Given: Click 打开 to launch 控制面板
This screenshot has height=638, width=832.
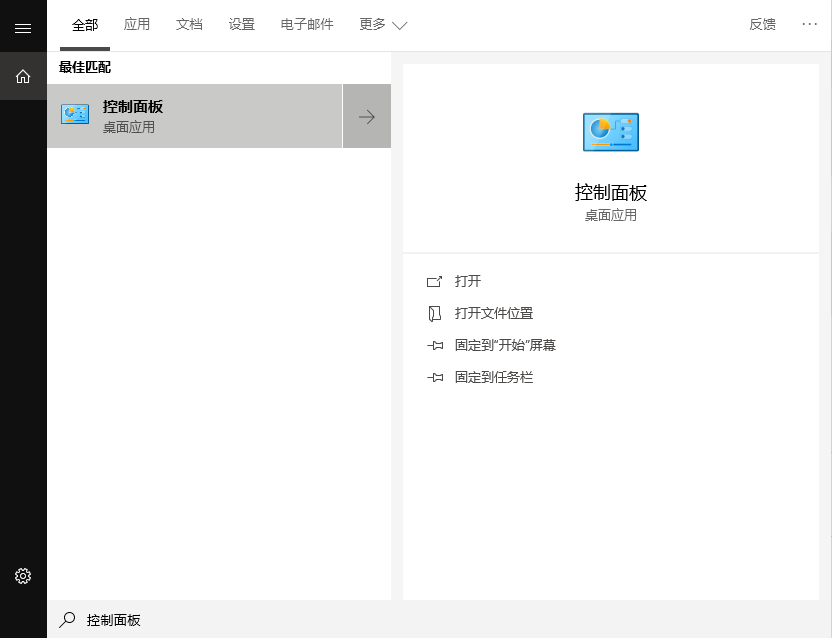Looking at the screenshot, I should click(x=467, y=281).
